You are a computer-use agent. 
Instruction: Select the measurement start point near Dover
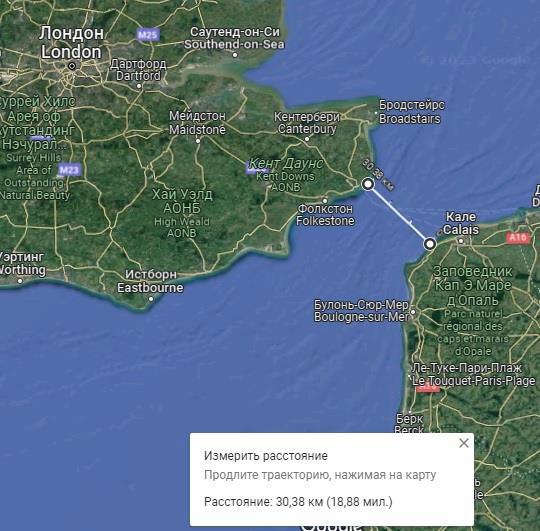click(368, 184)
